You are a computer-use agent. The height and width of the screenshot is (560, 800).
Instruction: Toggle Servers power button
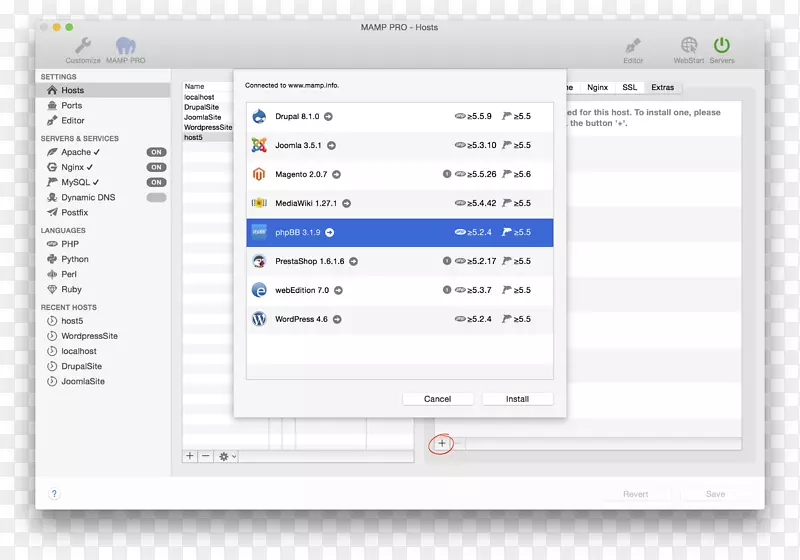coord(721,45)
